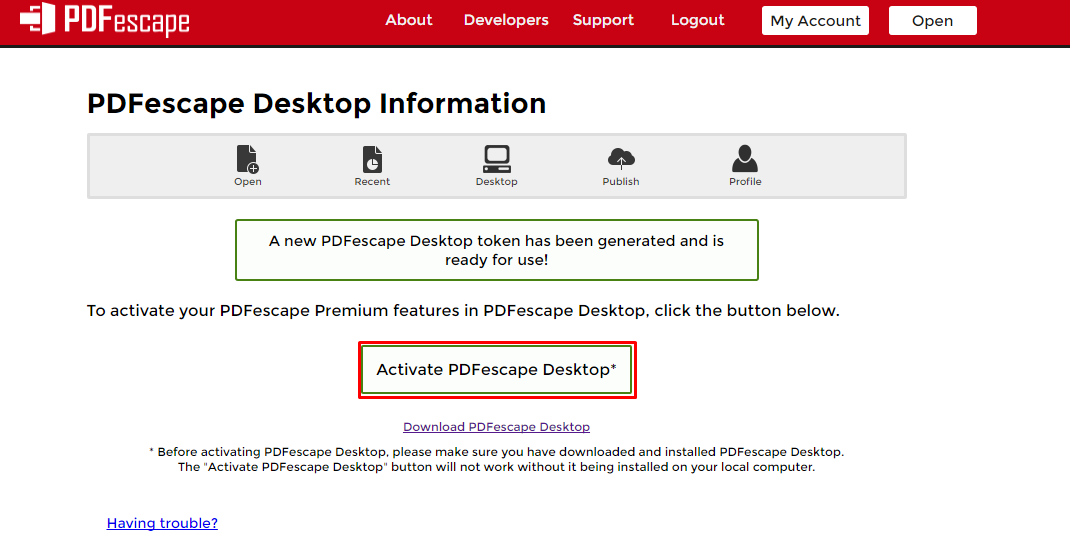
Task: Click the token generated confirmation message
Action: (x=497, y=250)
